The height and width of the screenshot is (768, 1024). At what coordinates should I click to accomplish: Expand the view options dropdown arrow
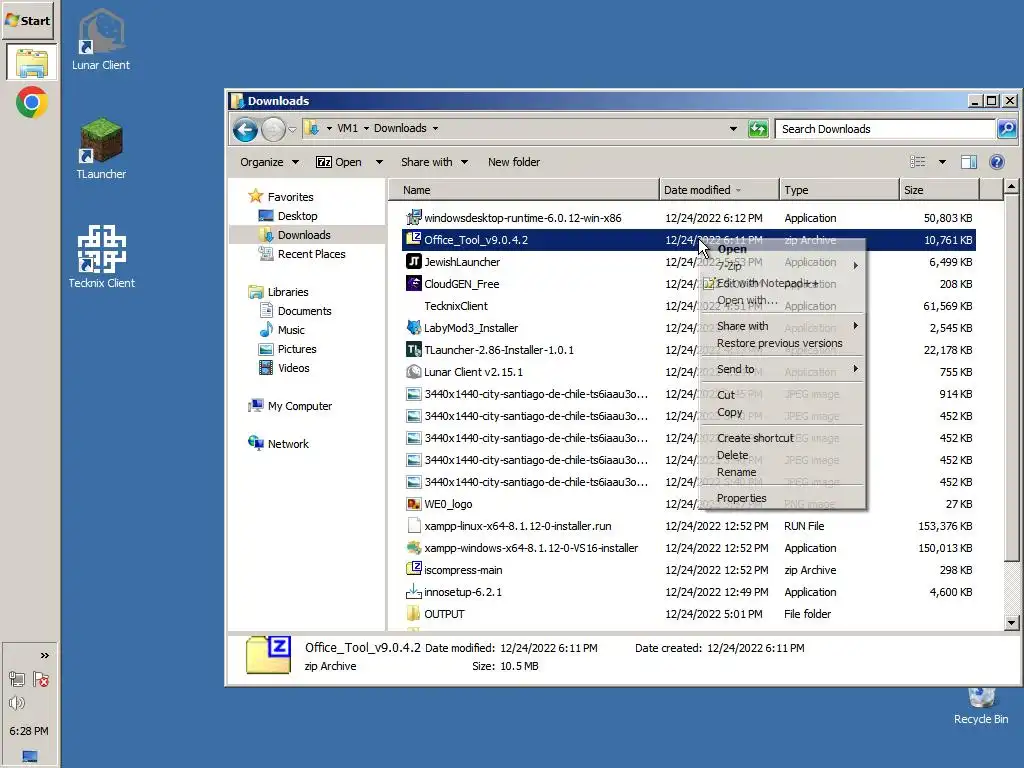point(942,162)
